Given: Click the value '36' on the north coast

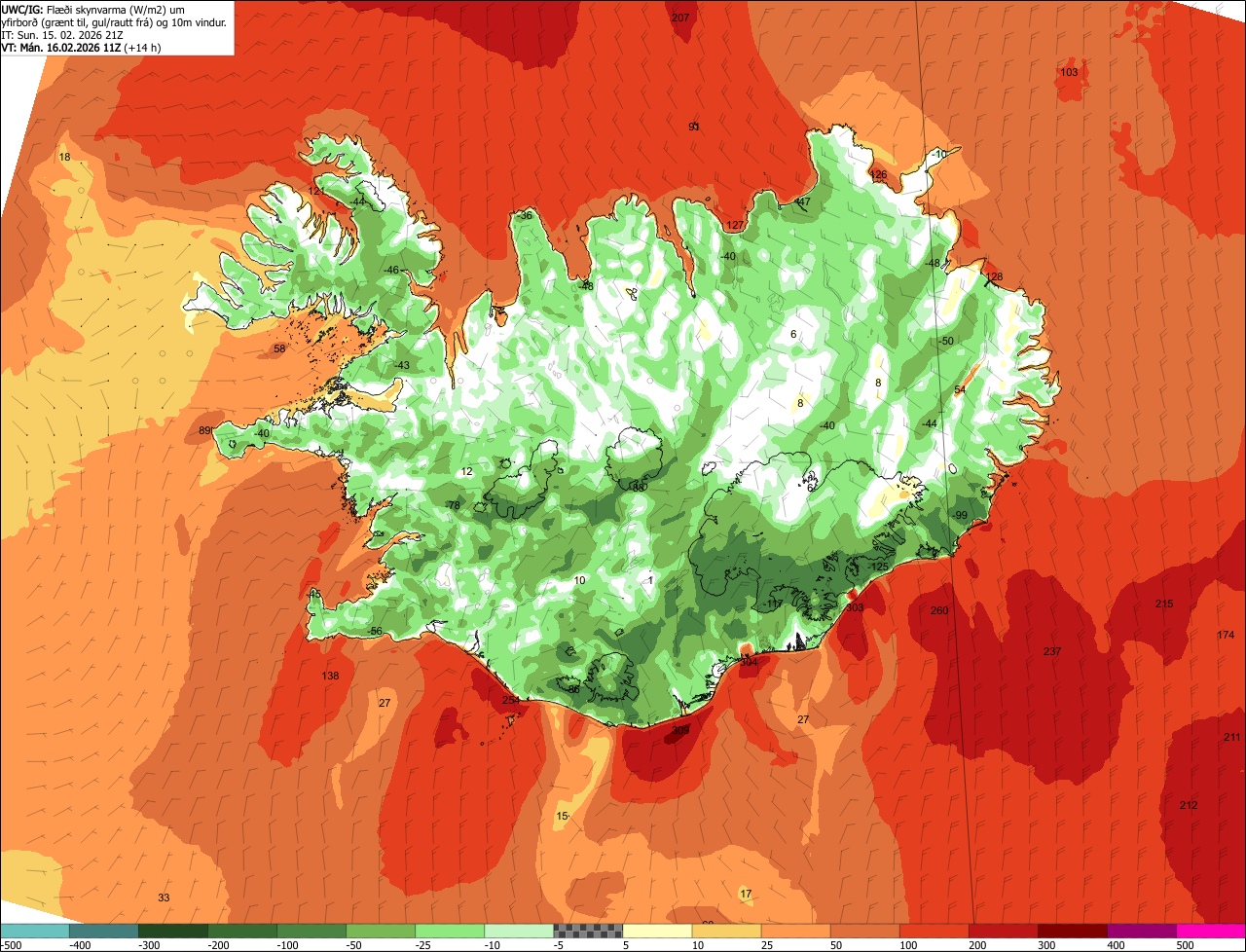Looking at the screenshot, I should (x=526, y=216).
